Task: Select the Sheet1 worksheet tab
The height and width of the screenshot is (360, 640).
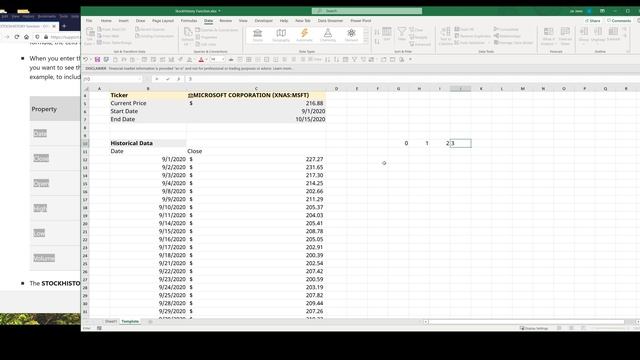Action: click(111, 322)
